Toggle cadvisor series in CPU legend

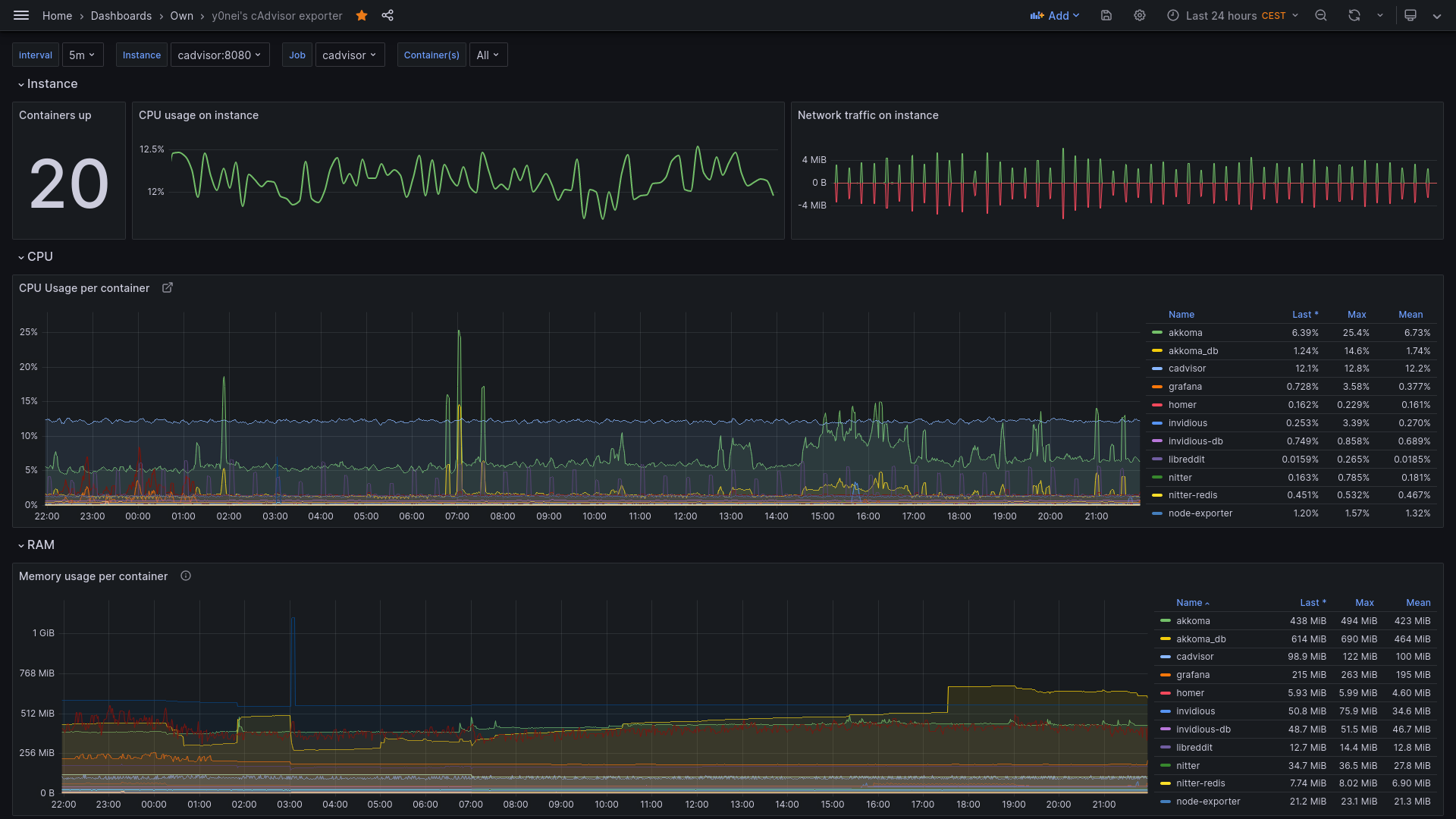click(1187, 369)
